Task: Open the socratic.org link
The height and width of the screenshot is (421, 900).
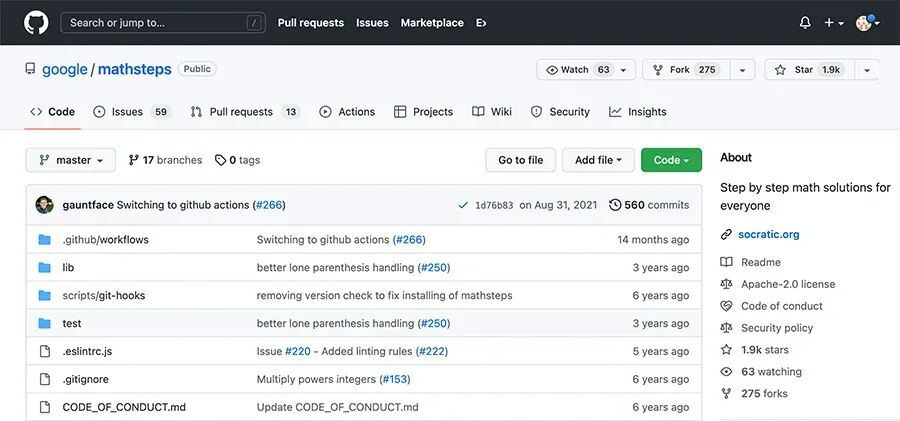Action: pyautogui.click(x=769, y=235)
